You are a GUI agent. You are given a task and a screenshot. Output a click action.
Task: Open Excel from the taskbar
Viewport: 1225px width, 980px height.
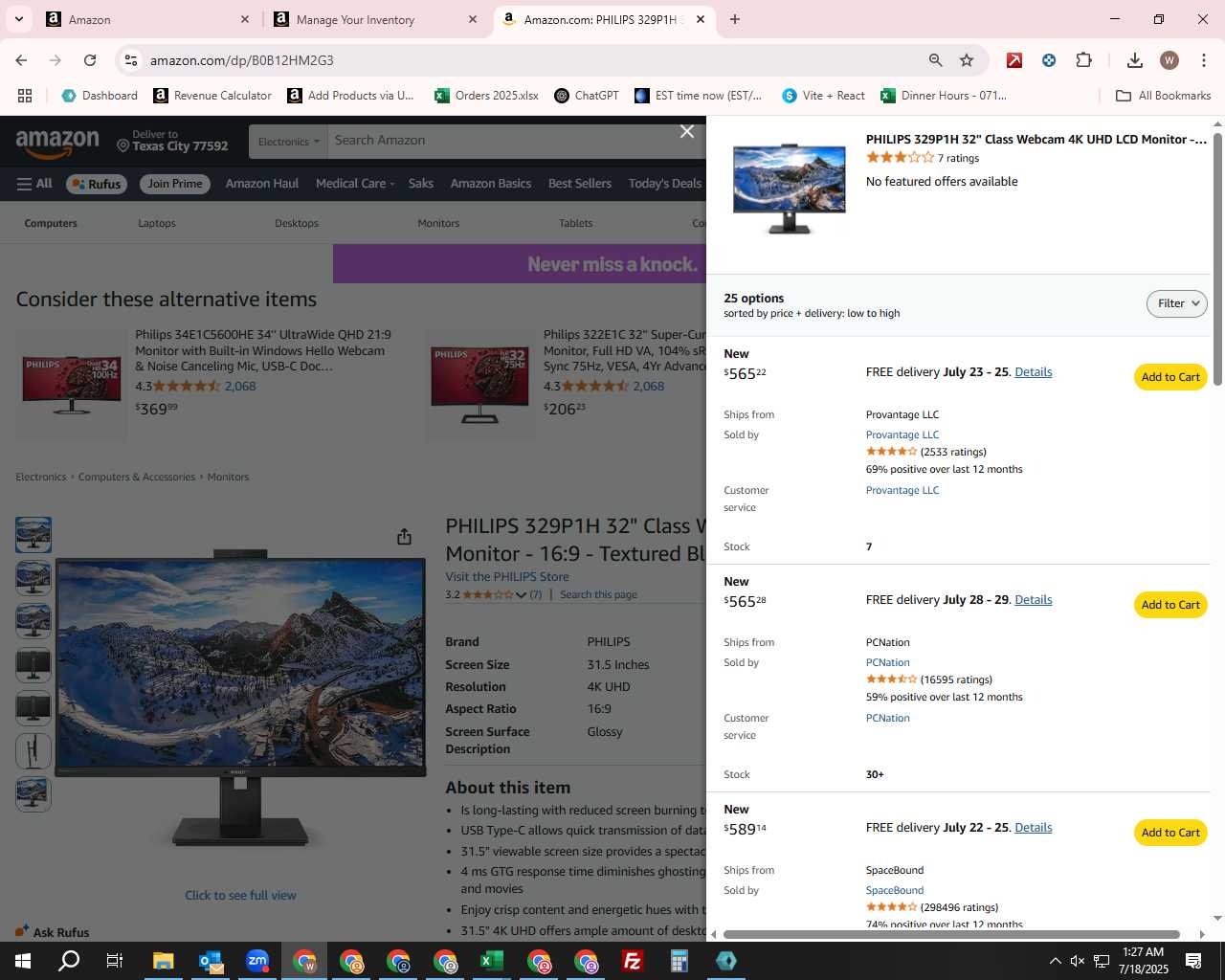click(492, 961)
